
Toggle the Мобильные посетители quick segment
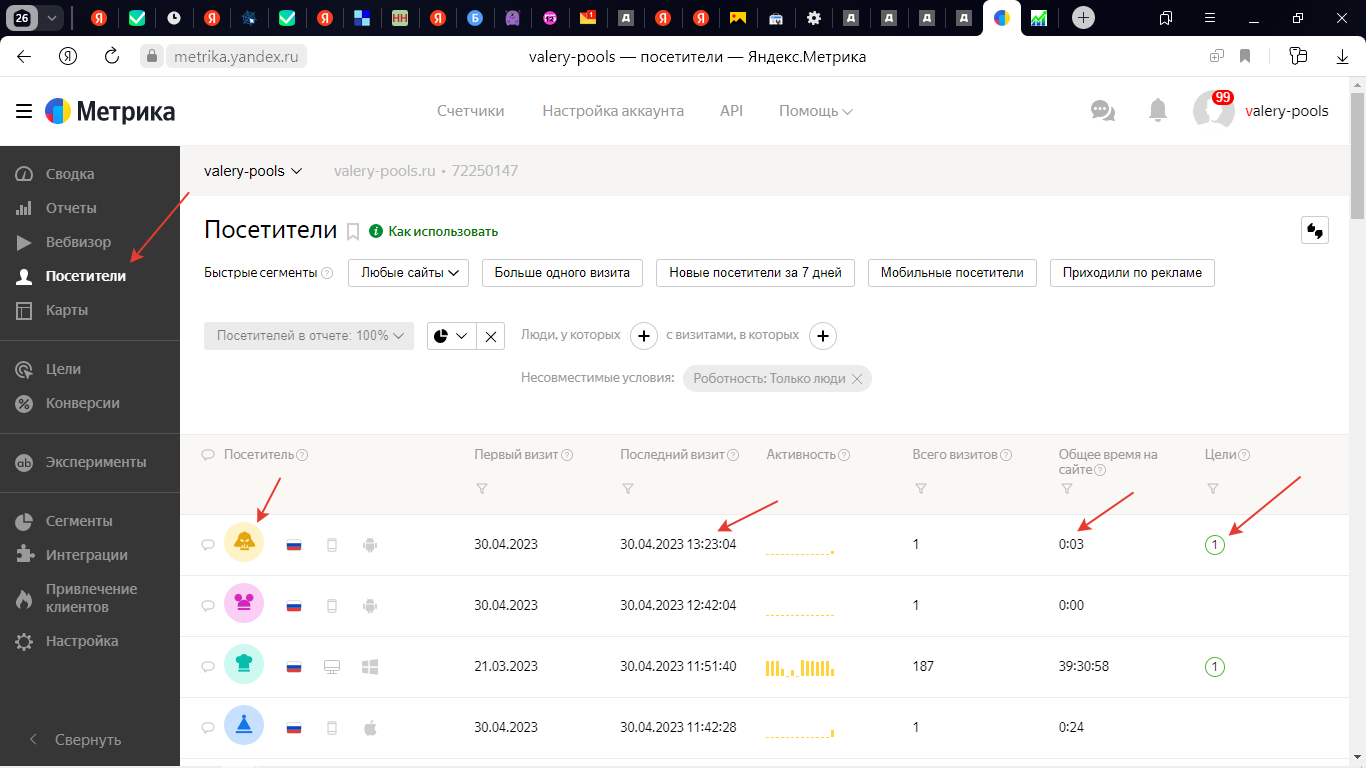951,273
